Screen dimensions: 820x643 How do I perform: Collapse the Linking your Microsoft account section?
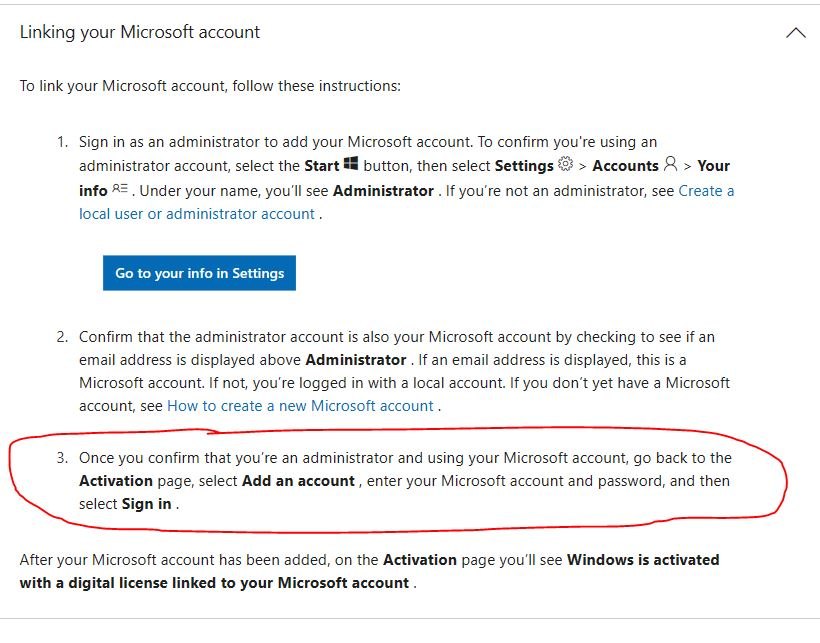tap(796, 32)
